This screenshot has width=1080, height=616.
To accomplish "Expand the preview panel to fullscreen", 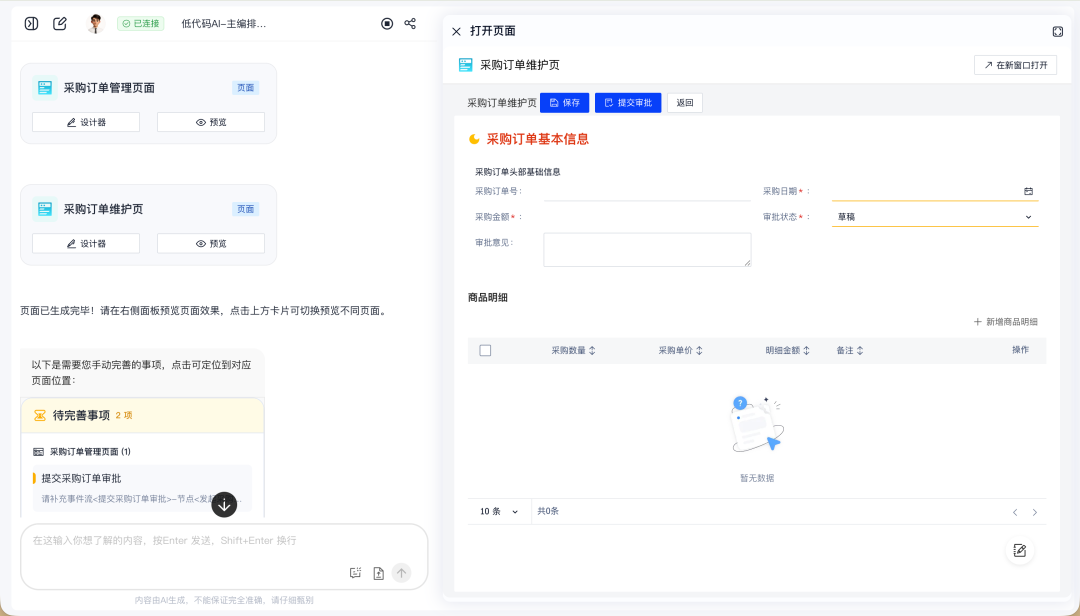I will point(1058,31).
